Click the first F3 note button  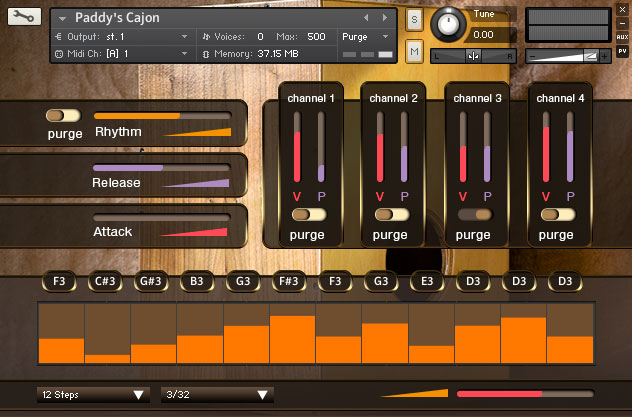59,281
